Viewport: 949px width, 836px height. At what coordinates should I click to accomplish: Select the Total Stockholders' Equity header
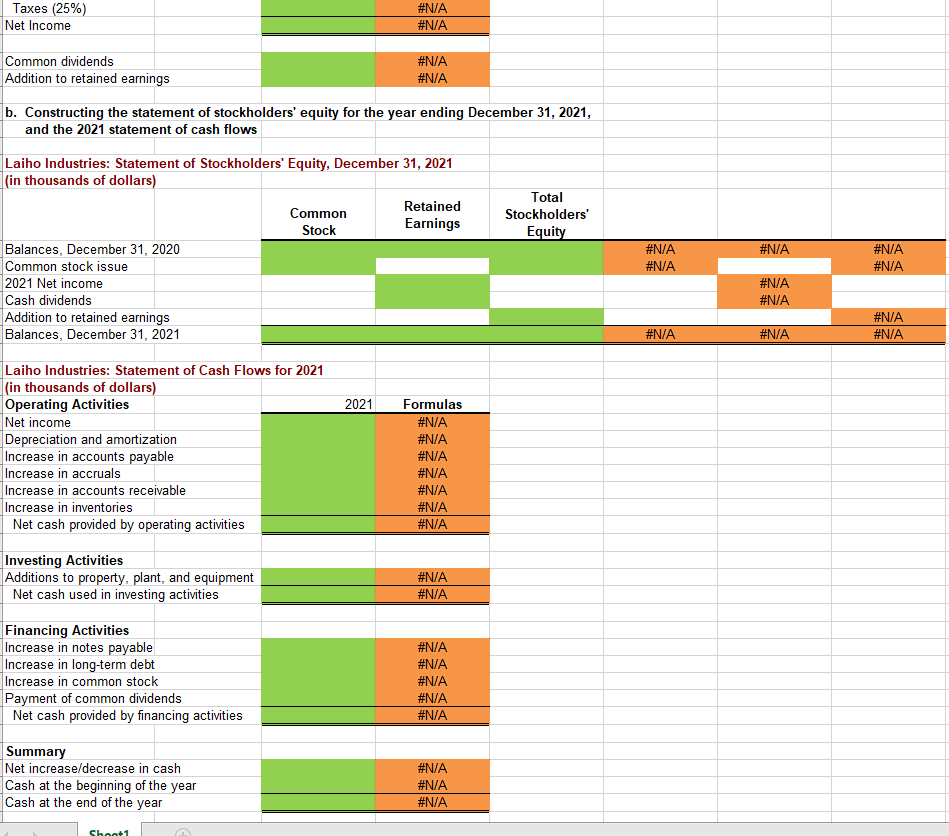coord(546,213)
